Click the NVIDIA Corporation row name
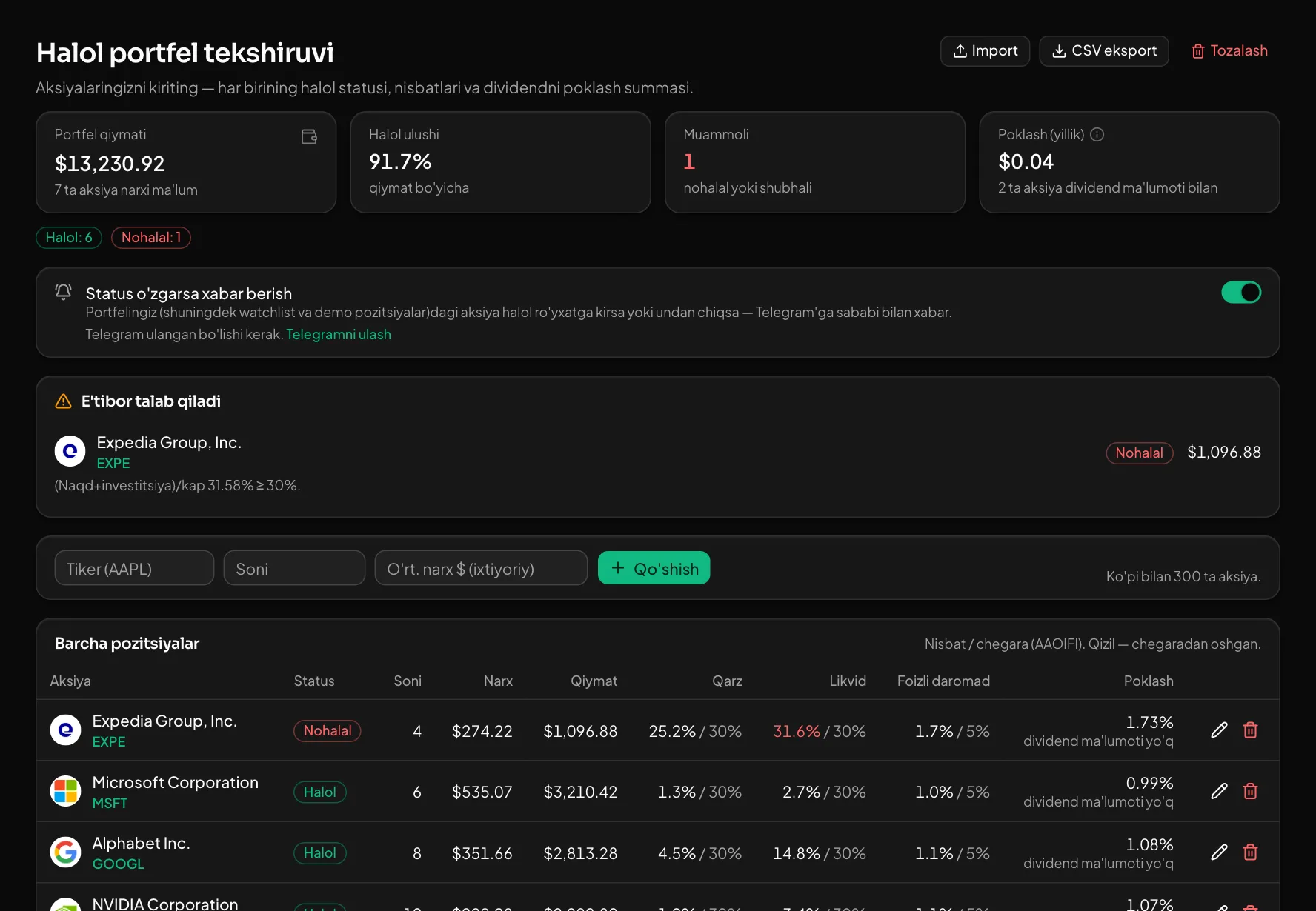1316x911 pixels. point(165,904)
